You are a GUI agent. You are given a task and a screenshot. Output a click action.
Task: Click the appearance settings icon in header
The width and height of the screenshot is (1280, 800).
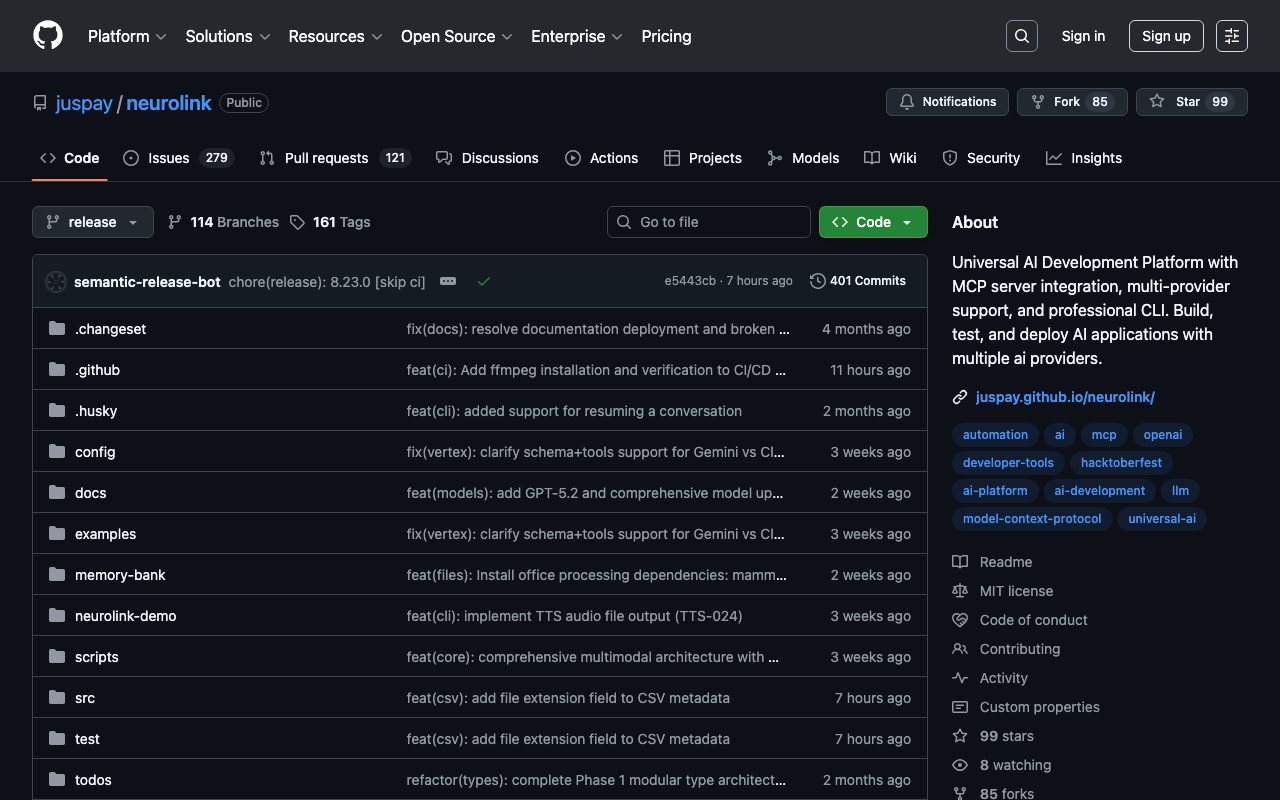1231,36
